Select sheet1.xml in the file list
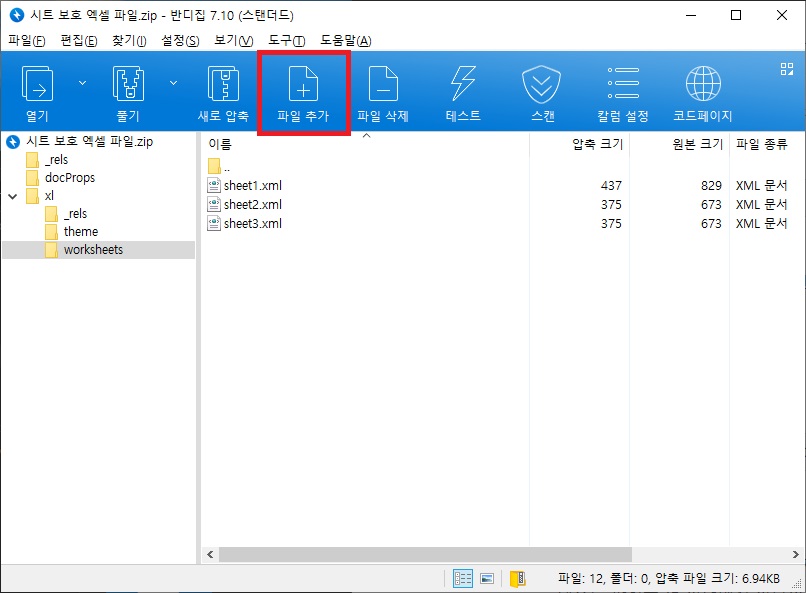 click(252, 186)
